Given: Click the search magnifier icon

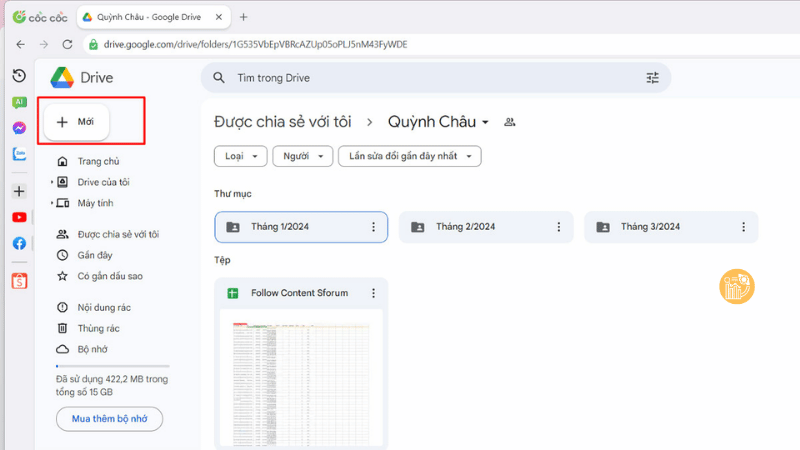Looking at the screenshot, I should [219, 78].
